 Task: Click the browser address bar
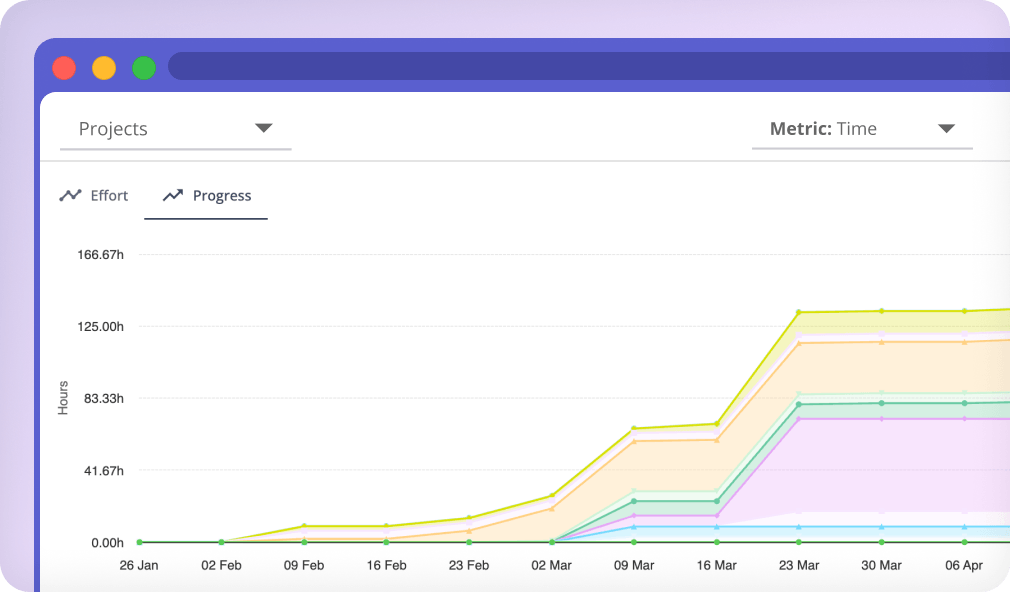(589, 66)
